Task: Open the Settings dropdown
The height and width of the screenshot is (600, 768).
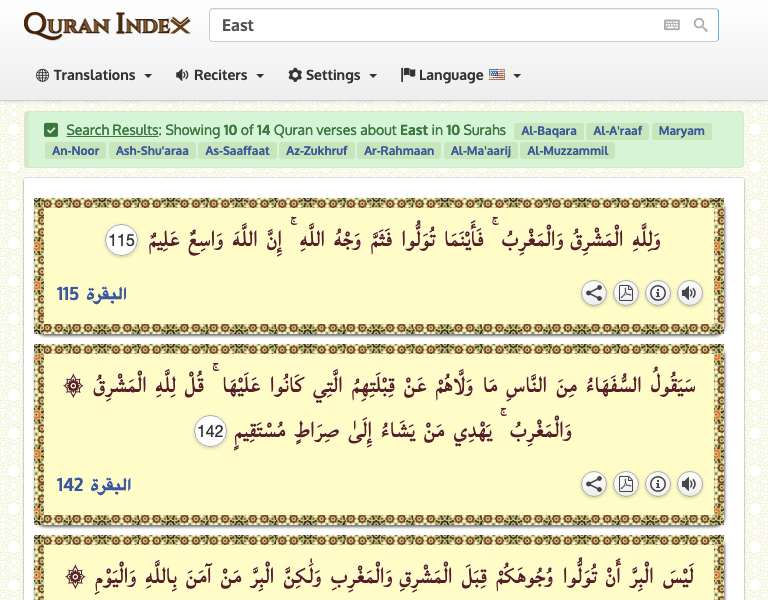Action: pyautogui.click(x=333, y=75)
